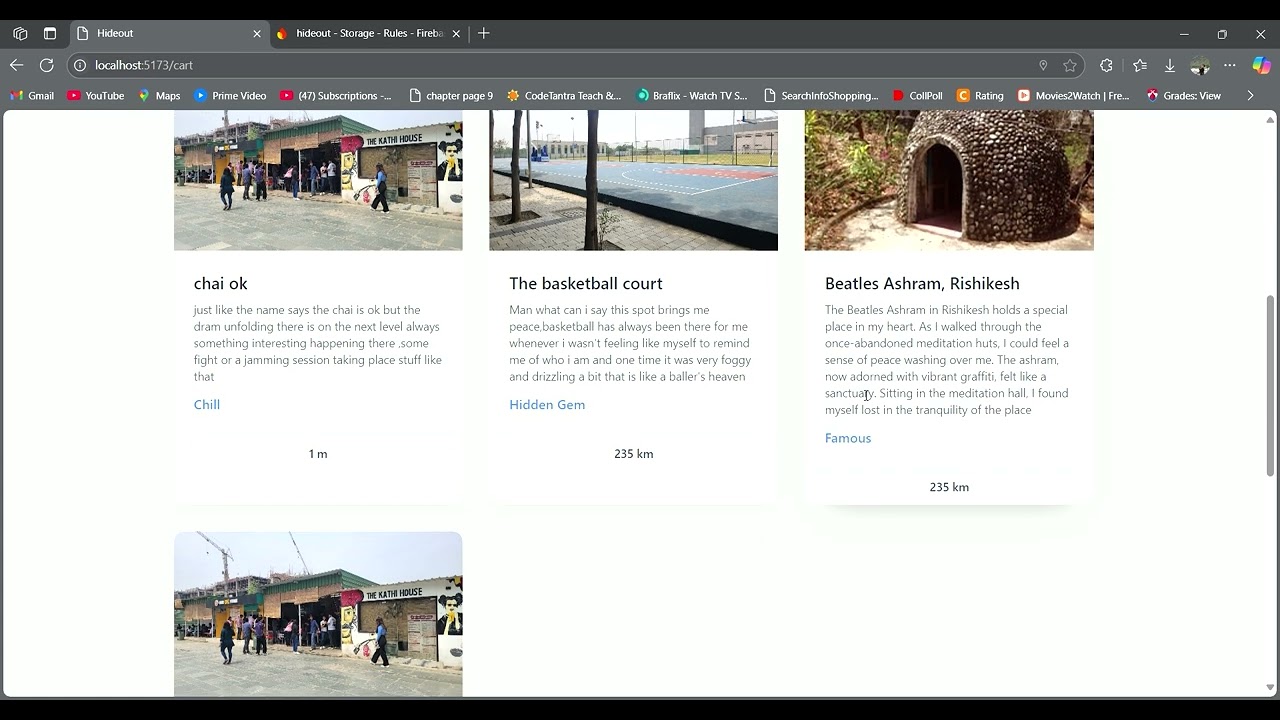Click the location icon in the address bar
1280x720 pixels.
click(1043, 64)
